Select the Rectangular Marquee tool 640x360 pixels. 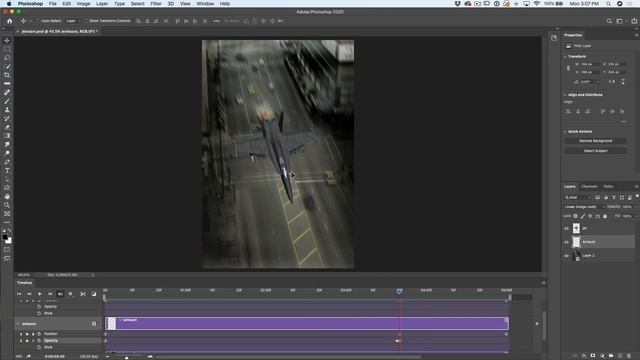[7, 49]
